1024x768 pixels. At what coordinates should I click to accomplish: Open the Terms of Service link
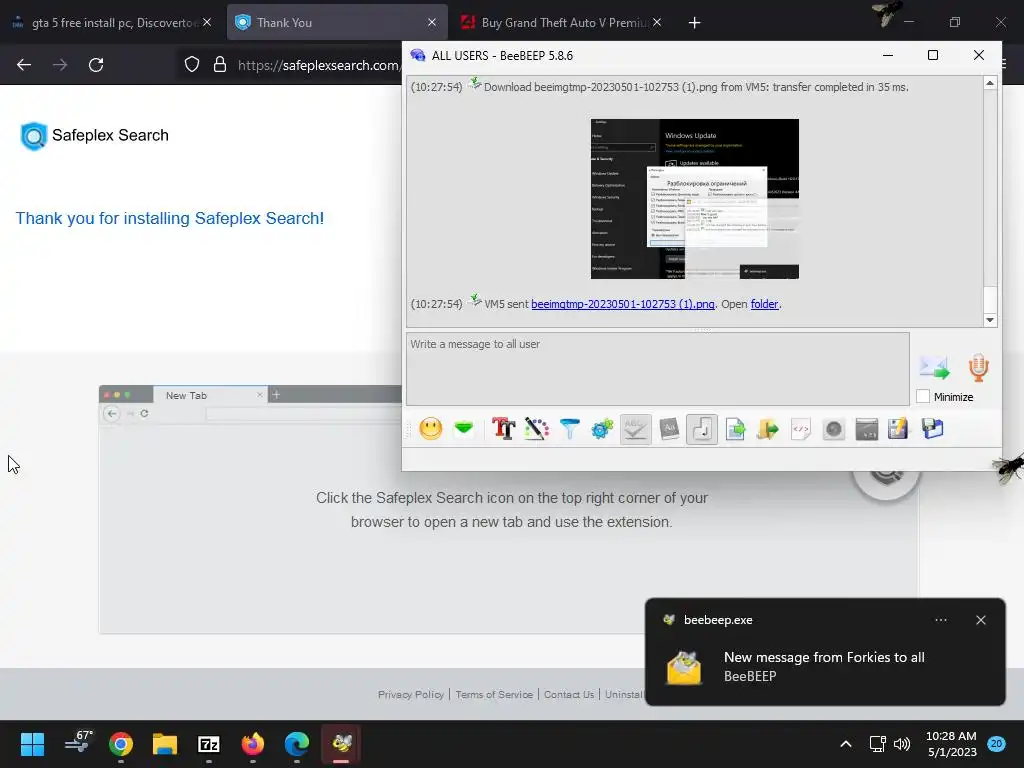(x=494, y=694)
